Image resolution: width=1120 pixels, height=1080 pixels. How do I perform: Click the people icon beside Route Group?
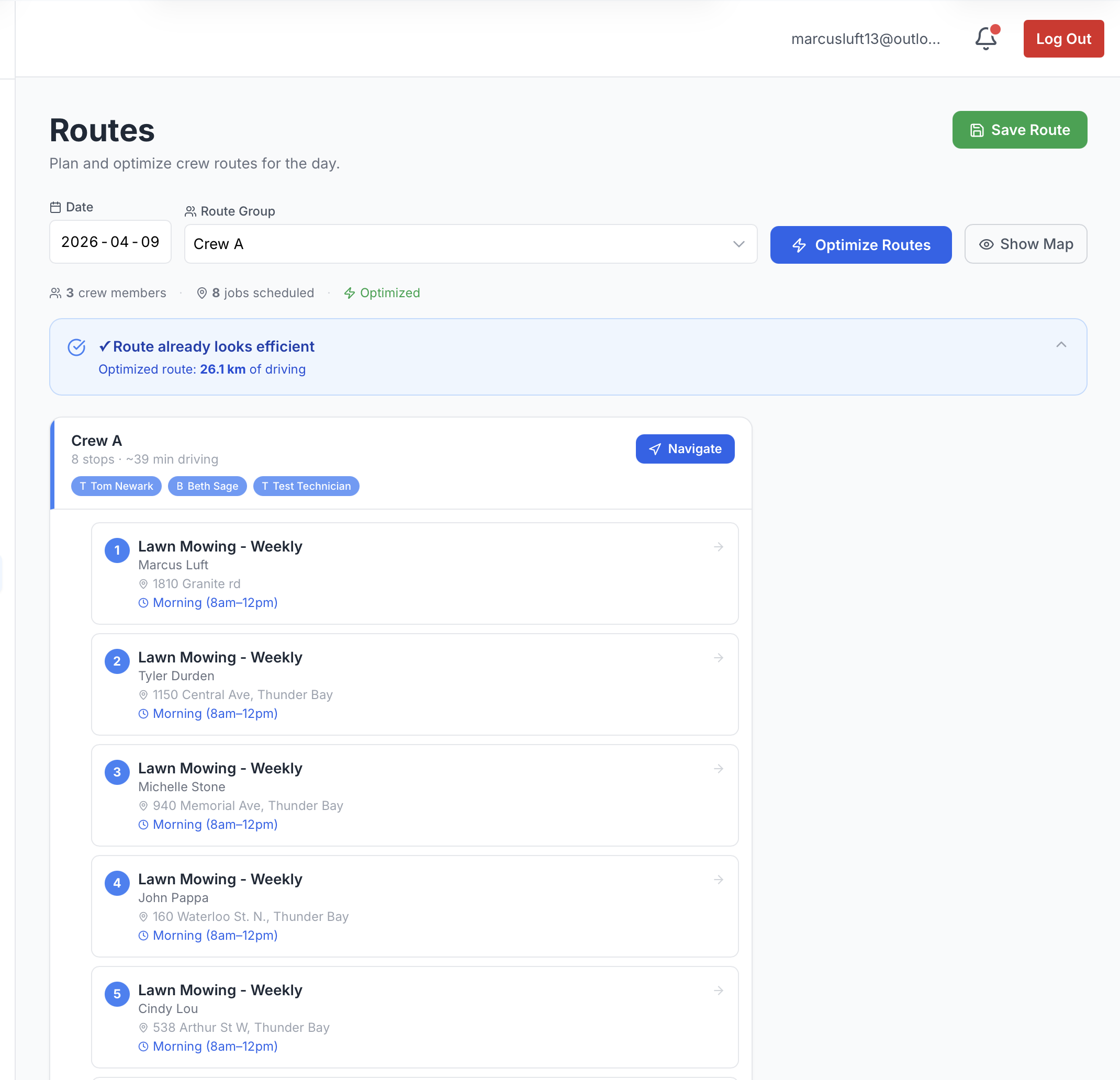coord(191,211)
